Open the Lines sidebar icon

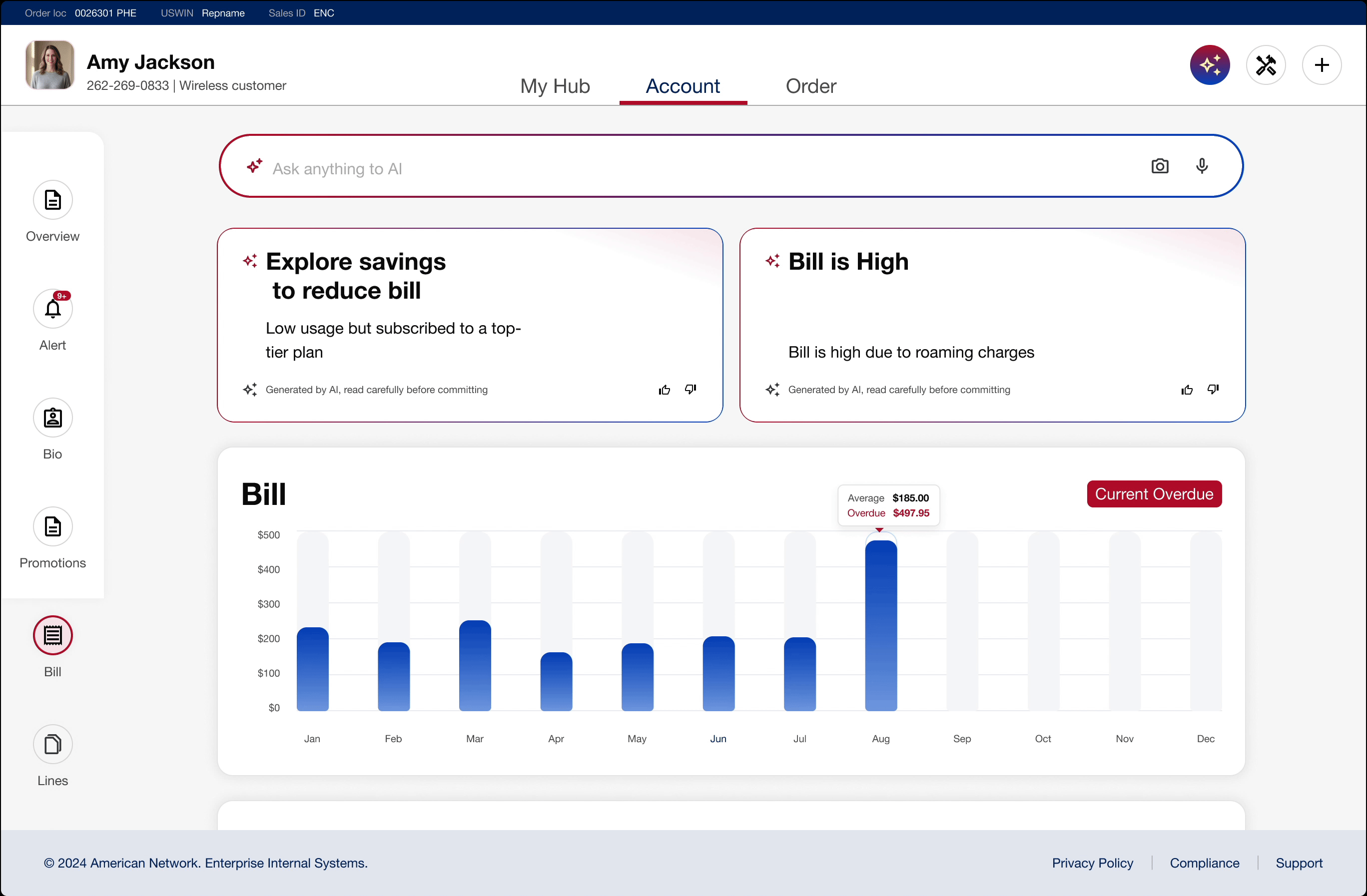coord(53,744)
